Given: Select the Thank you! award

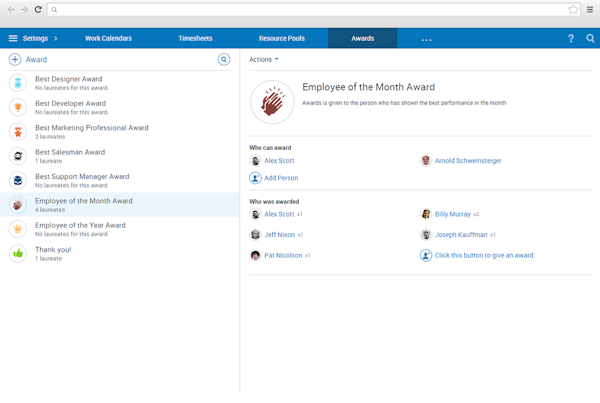Looking at the screenshot, I should 53,250.
